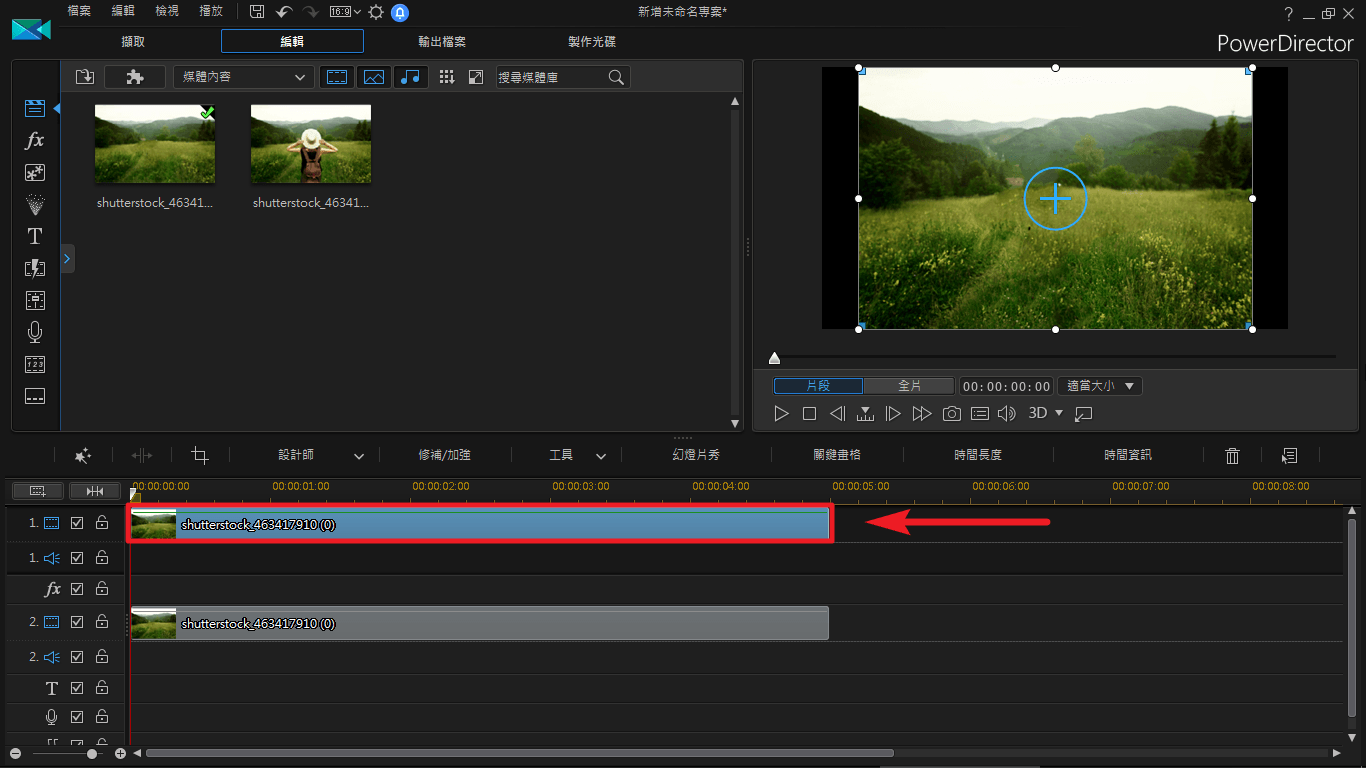This screenshot has width=1366, height=768.
Task: Open the 3D mode dropdown arrow
Action: pyautogui.click(x=1059, y=413)
